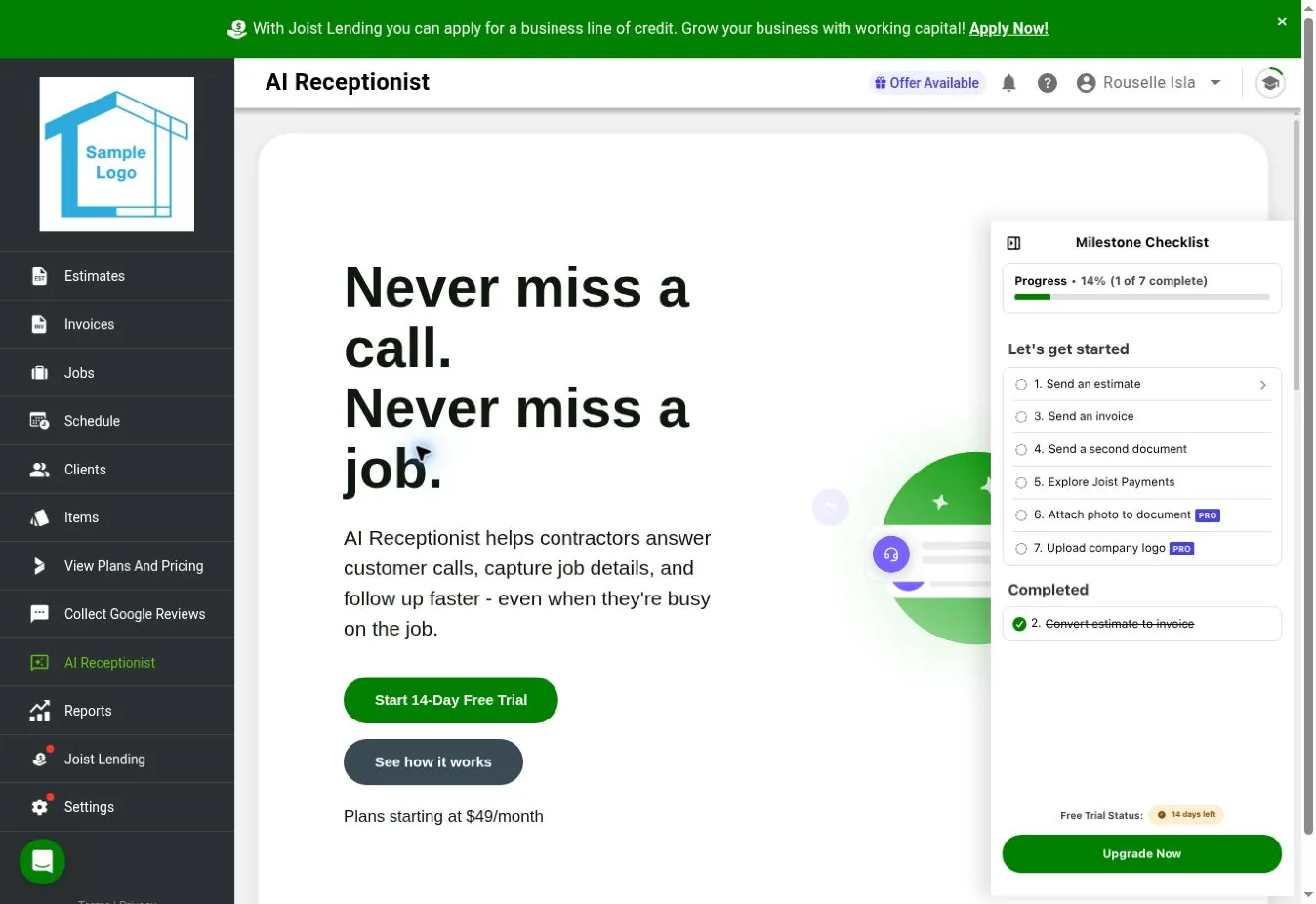Image resolution: width=1316 pixels, height=904 pixels.
Task: Click the Sample Logo company thumbnail
Action: click(117, 154)
